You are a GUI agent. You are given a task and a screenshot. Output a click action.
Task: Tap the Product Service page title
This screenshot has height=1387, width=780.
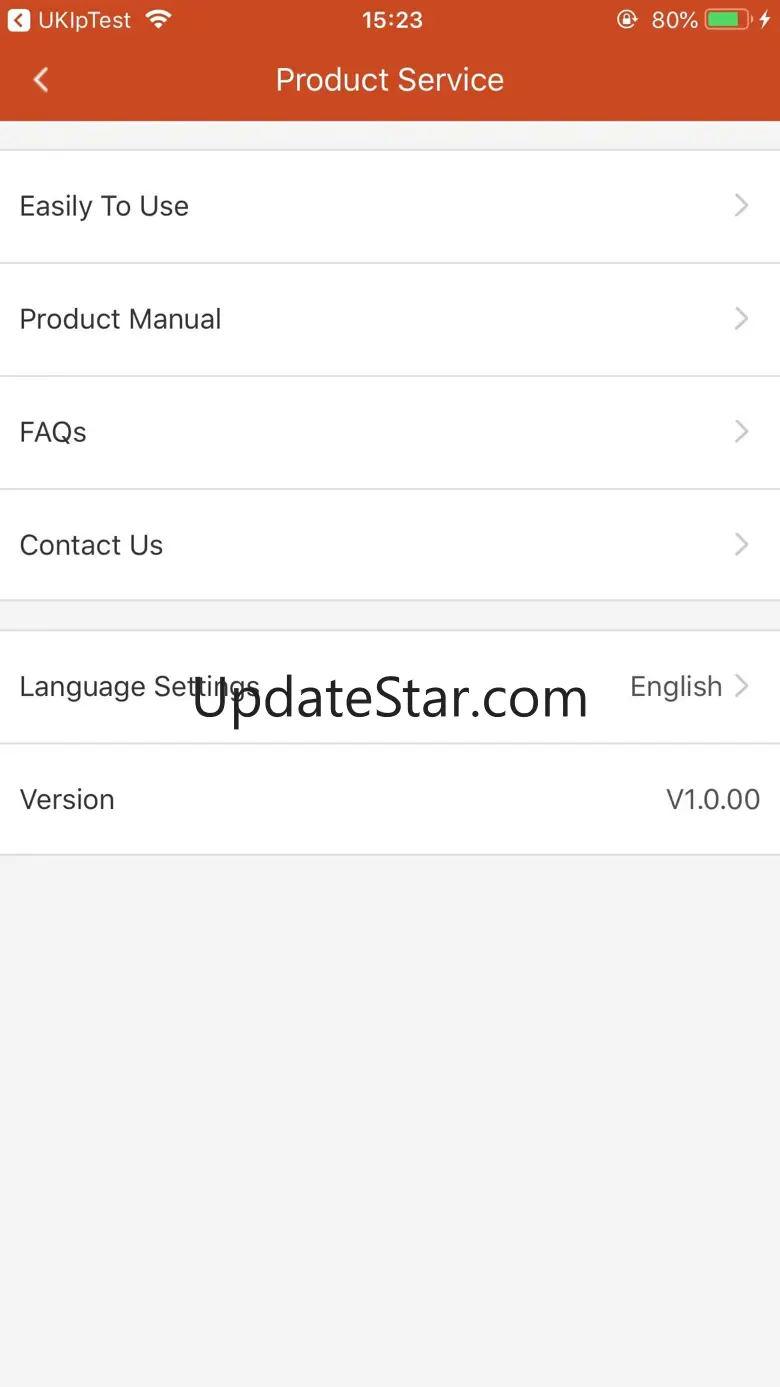pos(390,80)
